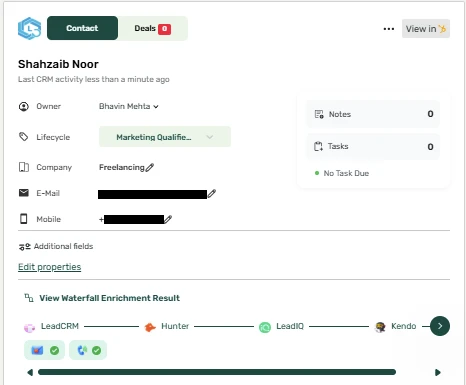Click the Additional fields label

[63, 246]
